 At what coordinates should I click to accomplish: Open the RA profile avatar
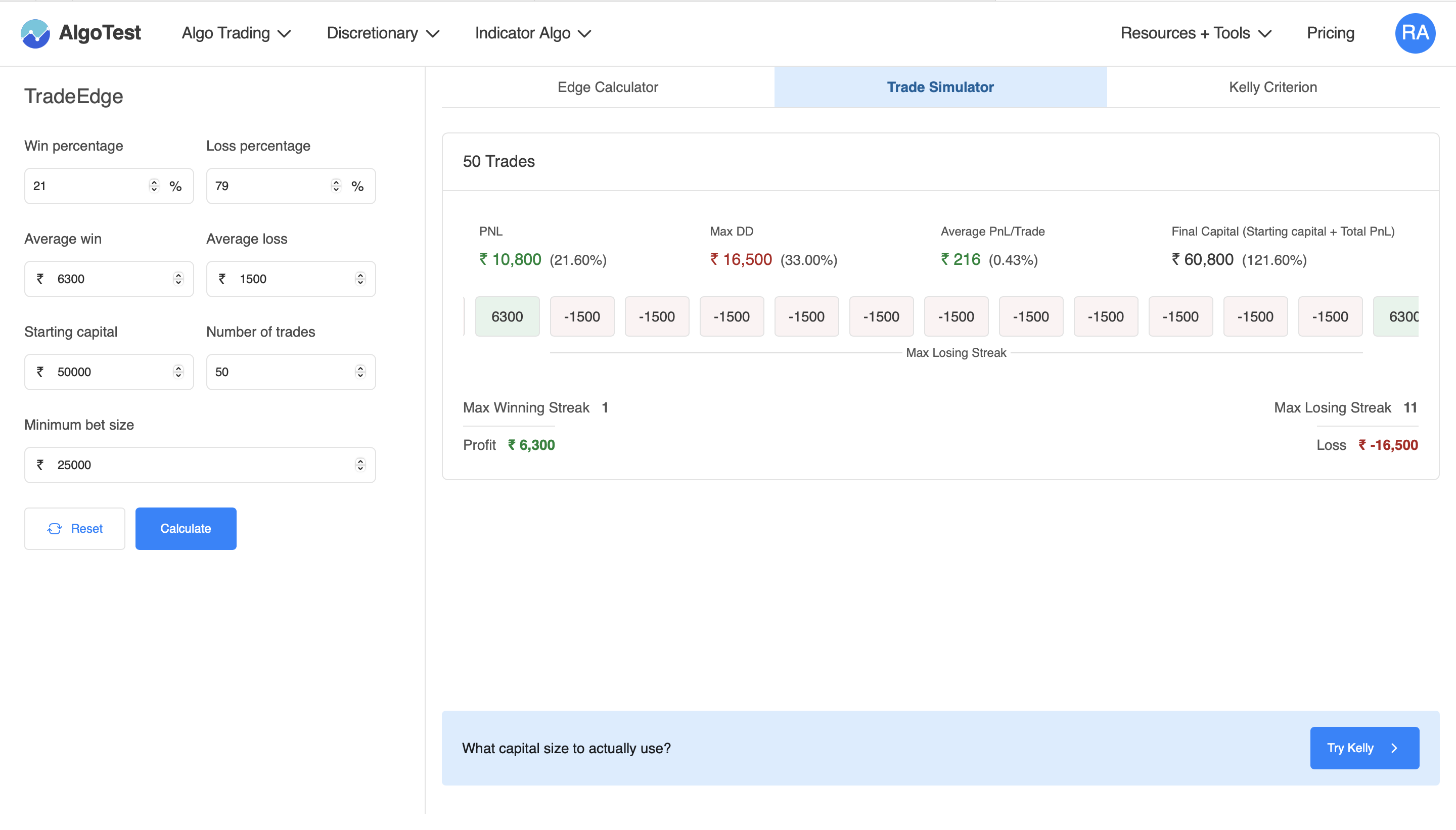click(1415, 33)
